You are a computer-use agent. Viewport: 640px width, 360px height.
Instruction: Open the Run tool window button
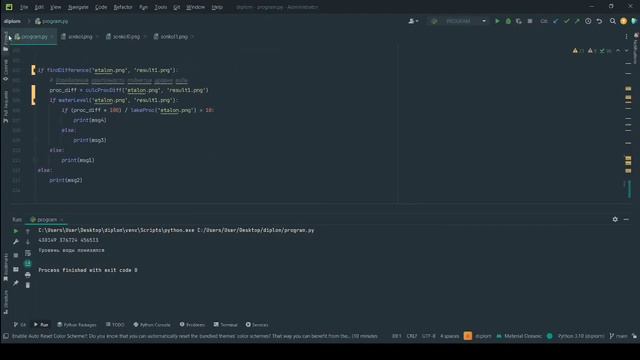41,324
